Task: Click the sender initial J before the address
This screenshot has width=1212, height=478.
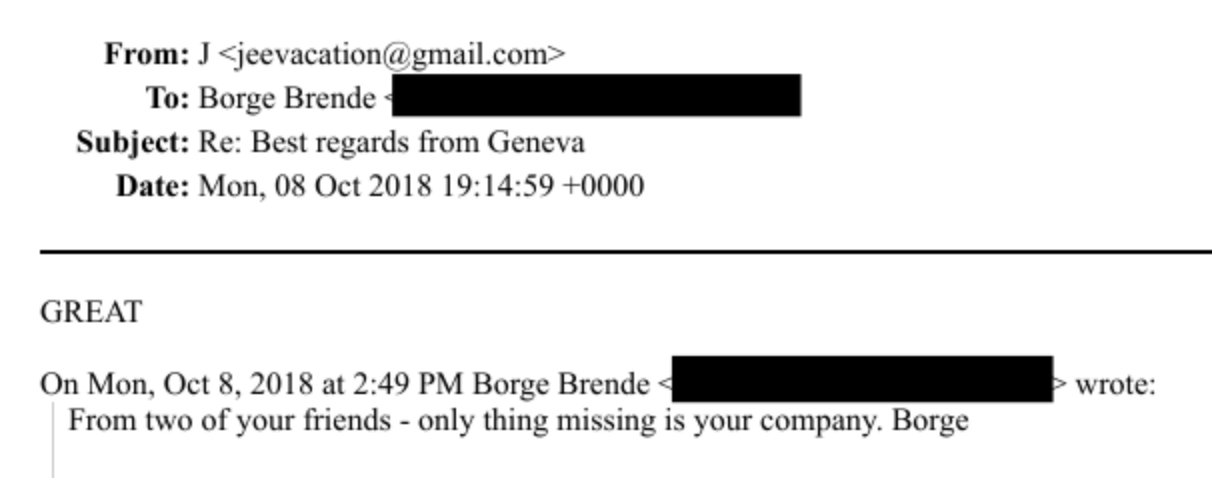Action: point(203,54)
